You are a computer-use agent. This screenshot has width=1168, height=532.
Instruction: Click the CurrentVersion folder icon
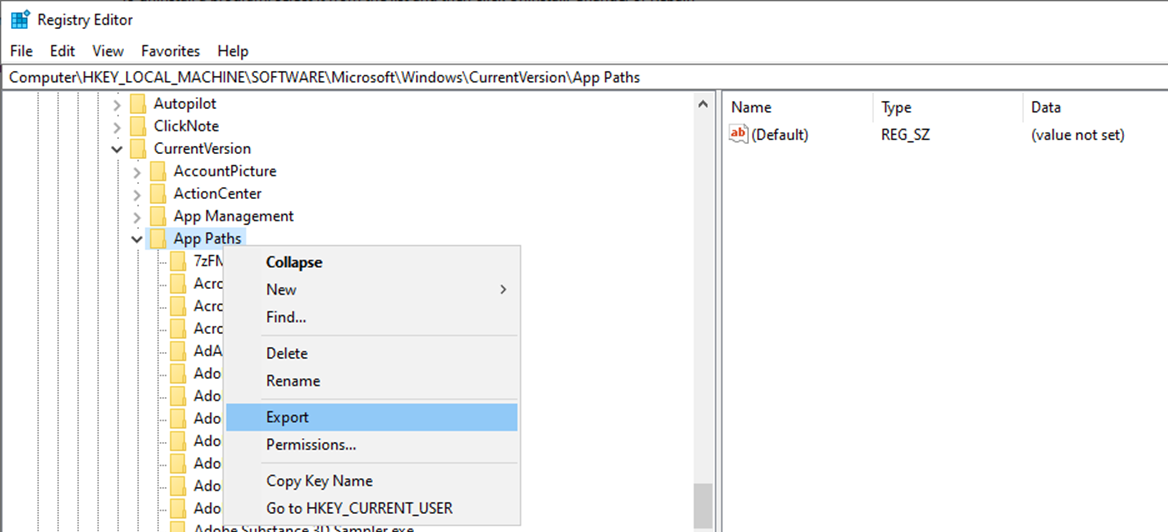[x=138, y=148]
